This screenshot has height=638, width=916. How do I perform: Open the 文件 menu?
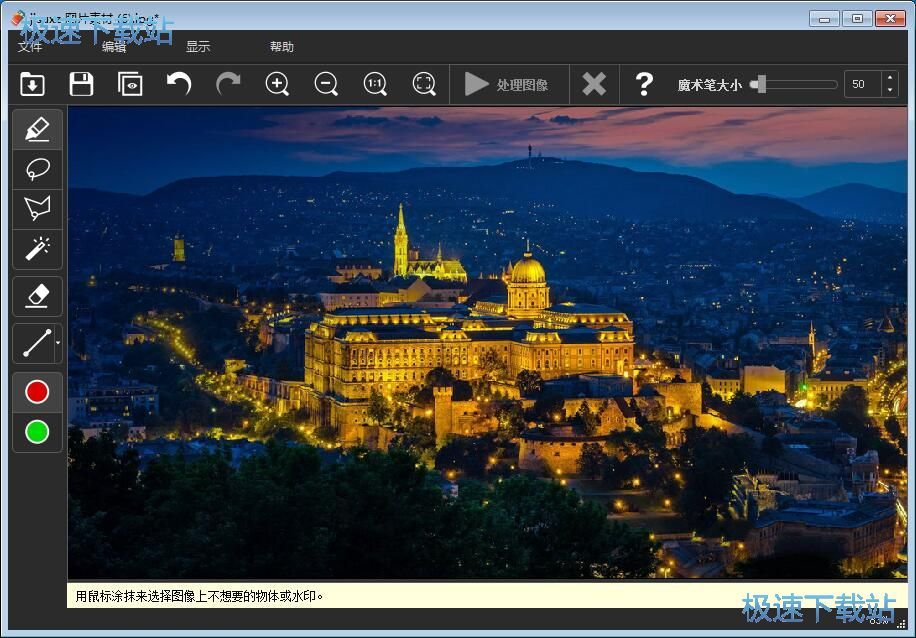[x=30, y=47]
